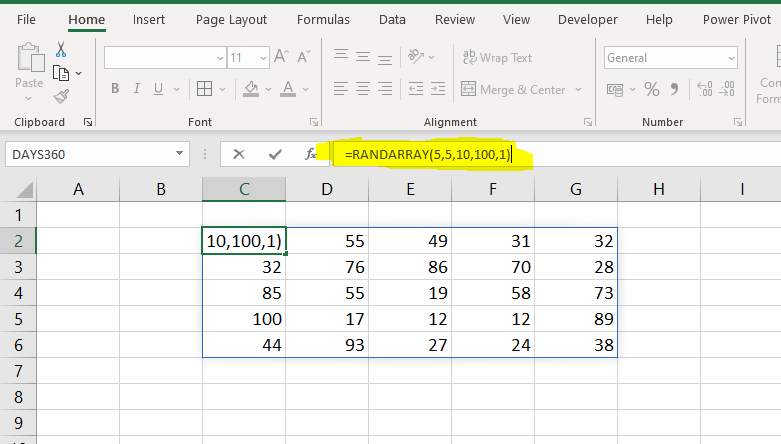Open the Name Box dropdown arrow
The width and height of the screenshot is (781, 444).
[x=179, y=153]
